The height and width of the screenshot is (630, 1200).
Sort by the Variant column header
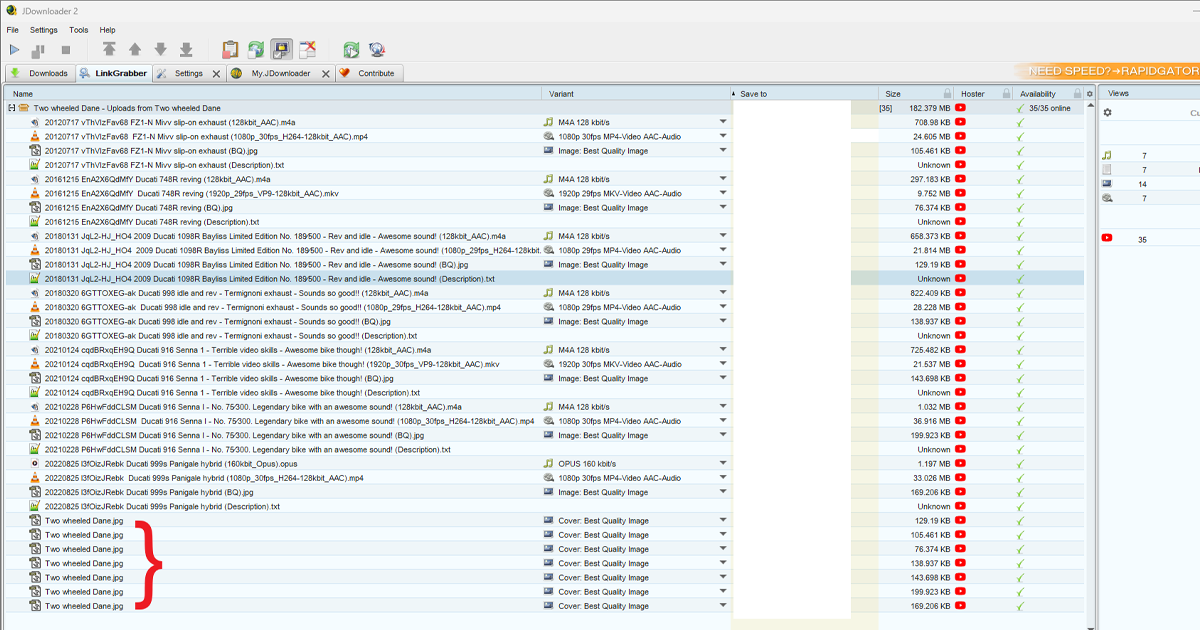[636, 94]
